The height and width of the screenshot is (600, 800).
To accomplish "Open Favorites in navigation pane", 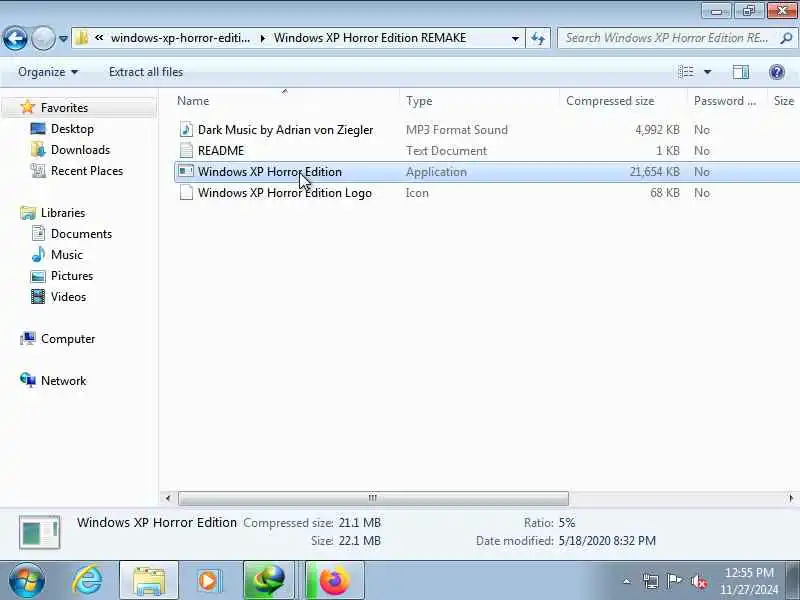I will point(64,108).
